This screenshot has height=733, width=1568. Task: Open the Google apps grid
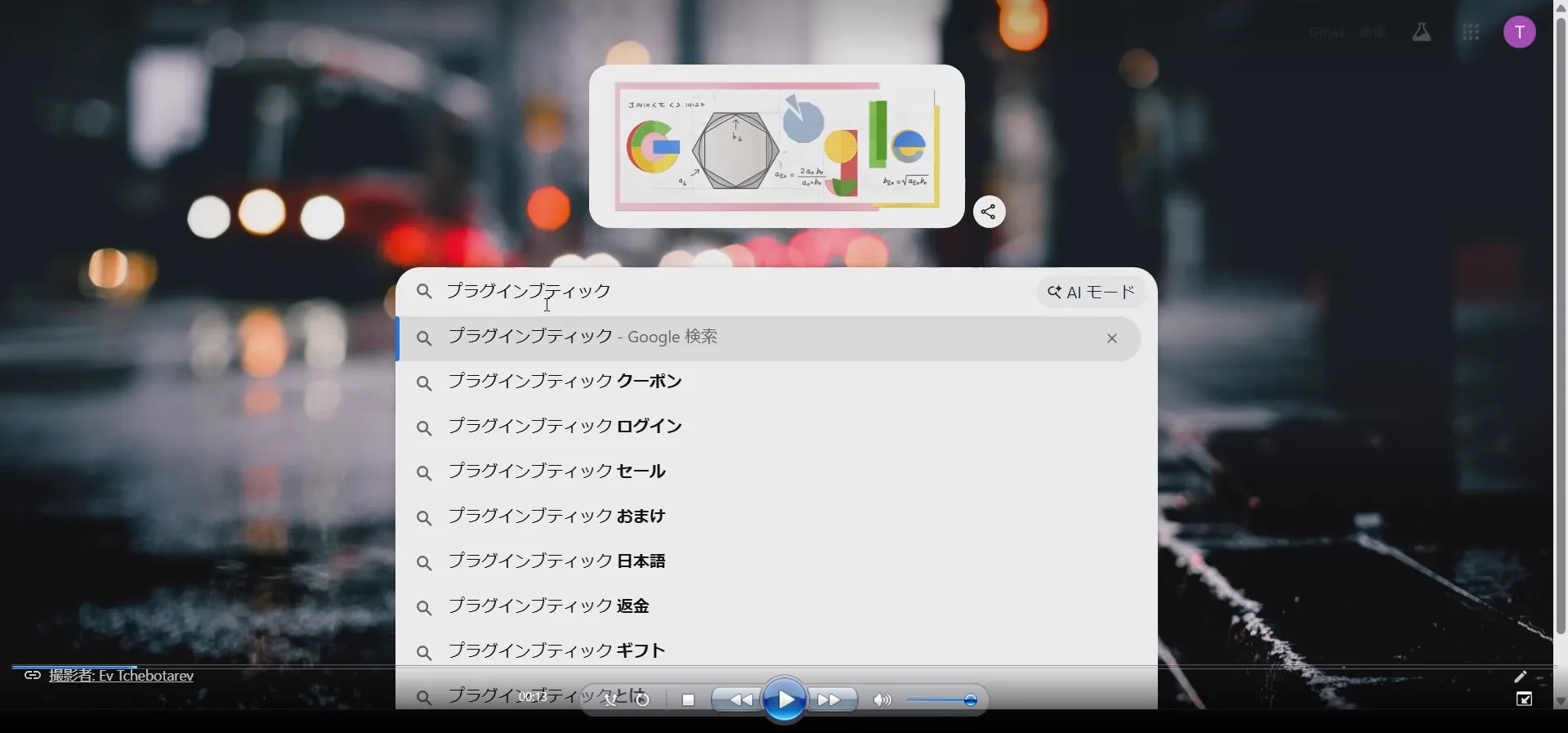click(1471, 33)
